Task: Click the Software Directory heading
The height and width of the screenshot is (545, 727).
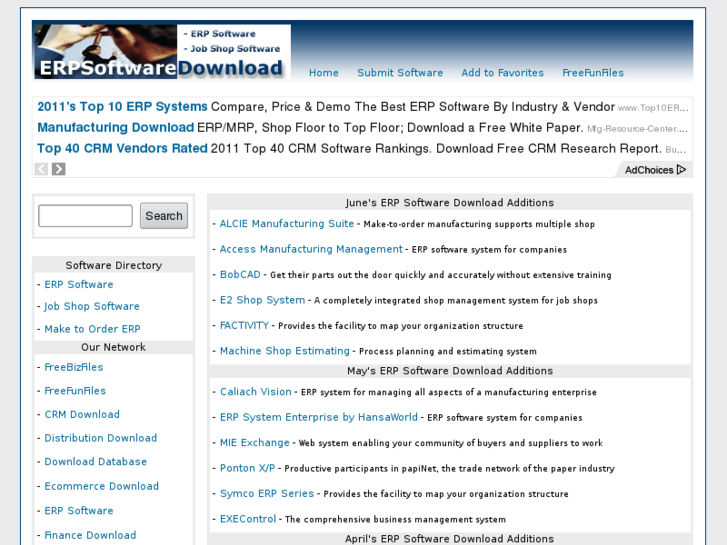Action: 114,265
